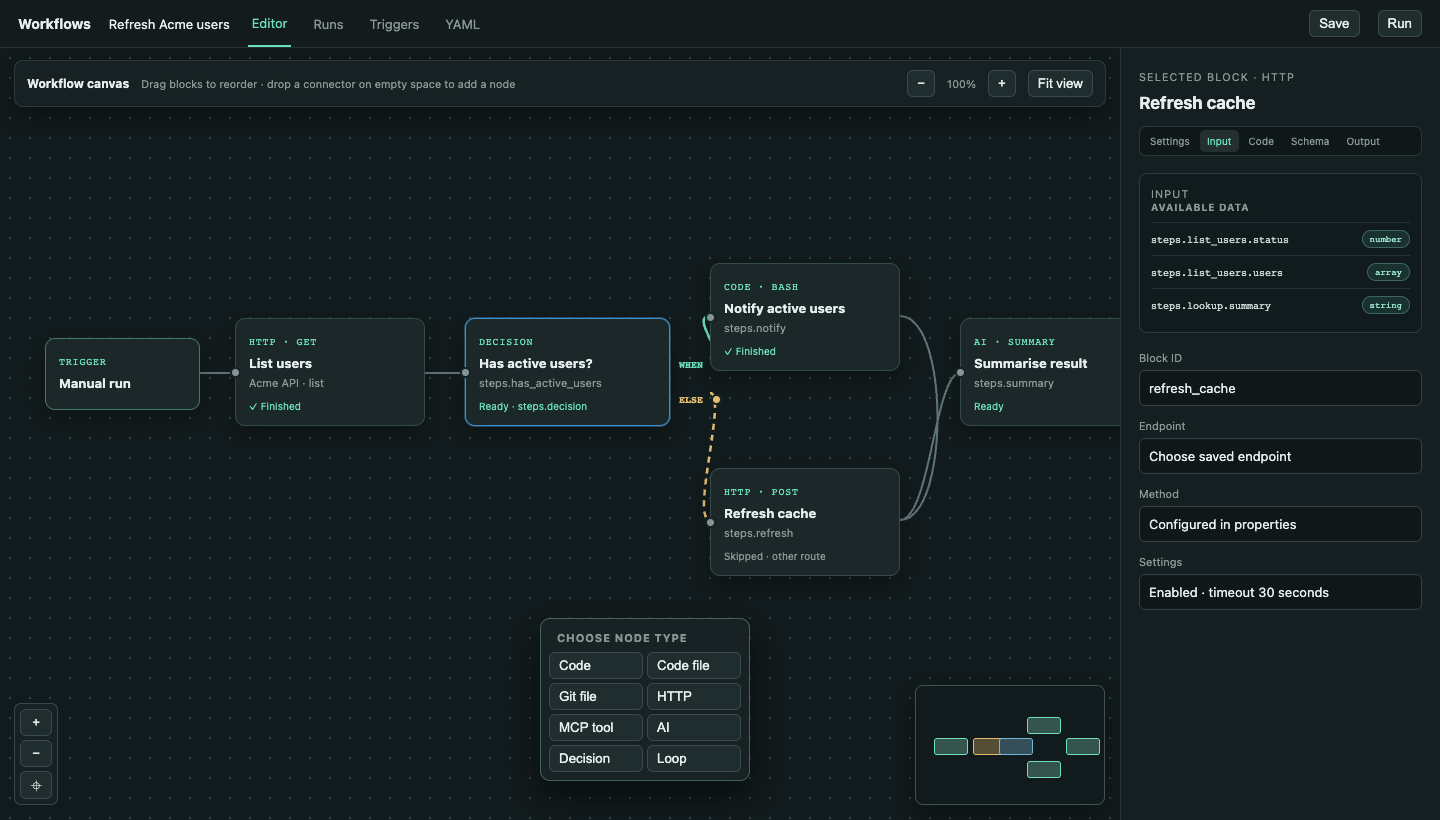The width and height of the screenshot is (1440, 820).
Task: Select the List users HTTP node
Action: pos(330,372)
